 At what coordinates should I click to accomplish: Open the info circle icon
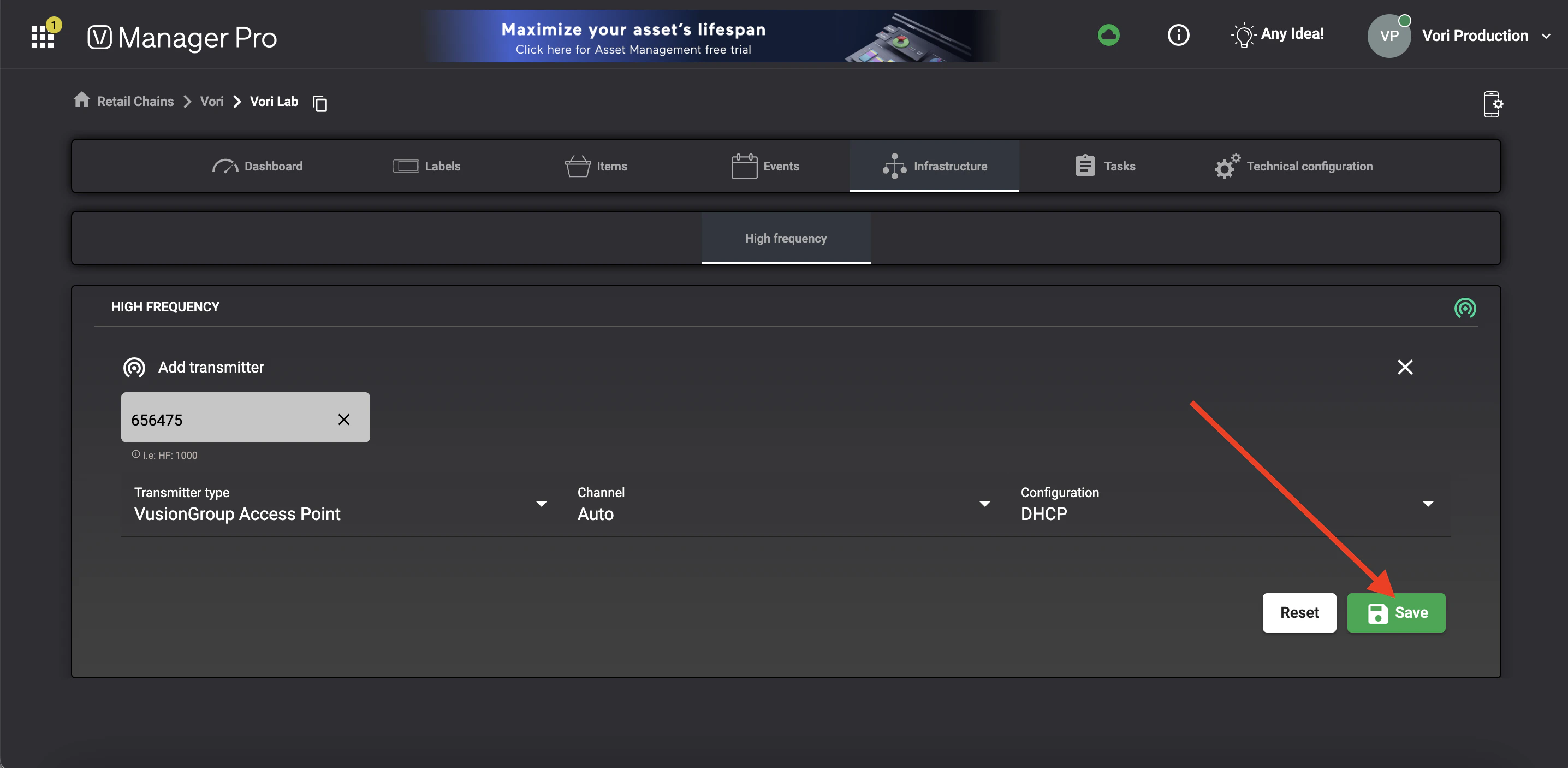(x=1178, y=35)
